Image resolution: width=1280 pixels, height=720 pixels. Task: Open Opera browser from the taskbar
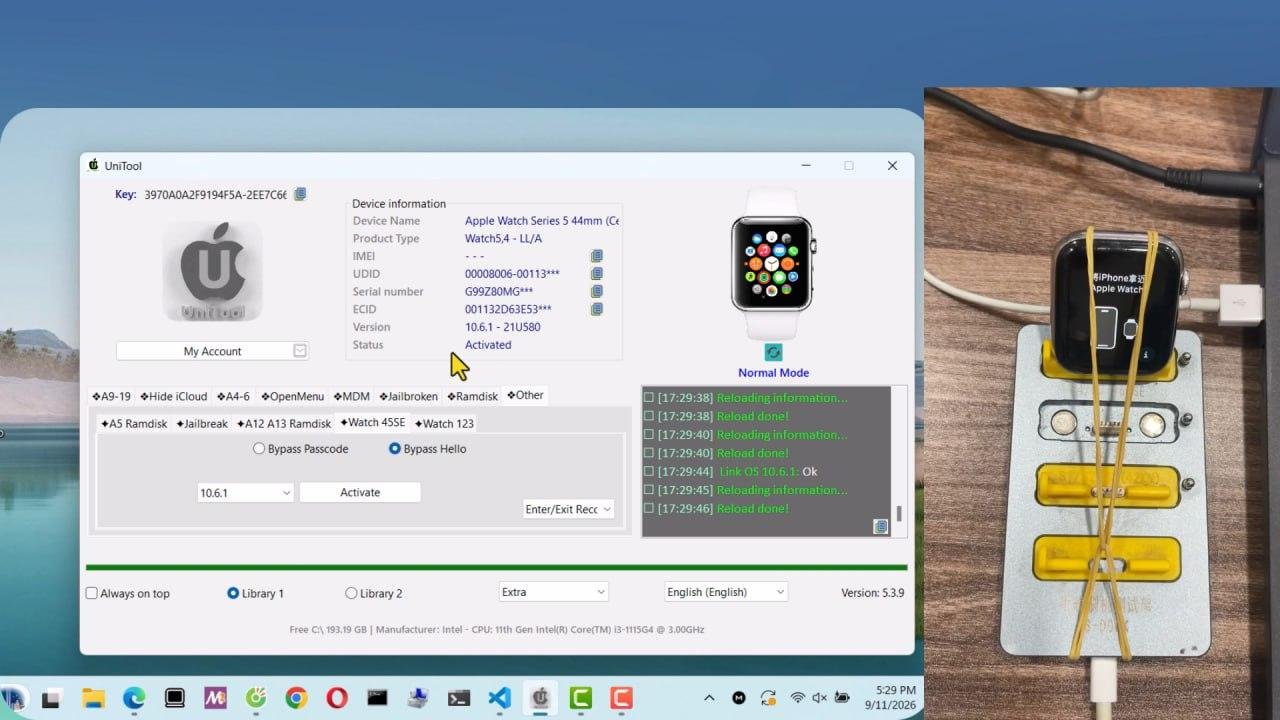(x=337, y=698)
